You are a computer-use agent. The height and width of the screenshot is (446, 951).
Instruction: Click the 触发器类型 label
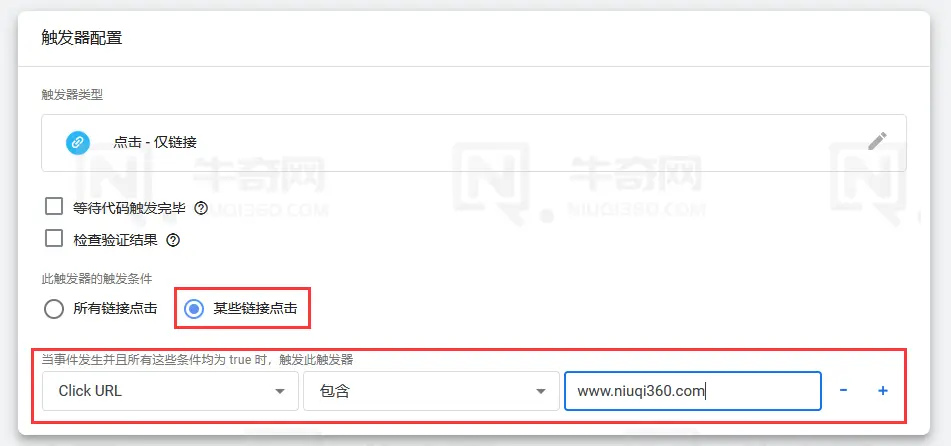click(x=72, y=95)
